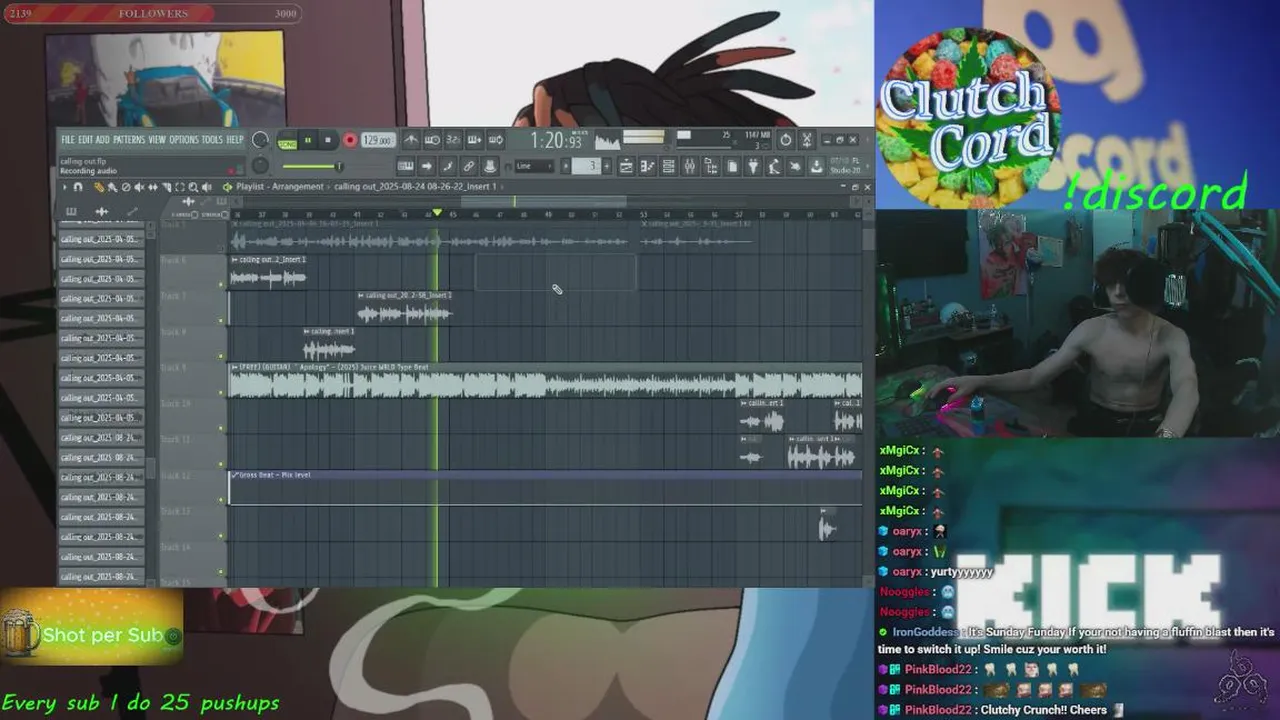Toggle the metronome icon
This screenshot has height=720, width=1280.
[410, 140]
